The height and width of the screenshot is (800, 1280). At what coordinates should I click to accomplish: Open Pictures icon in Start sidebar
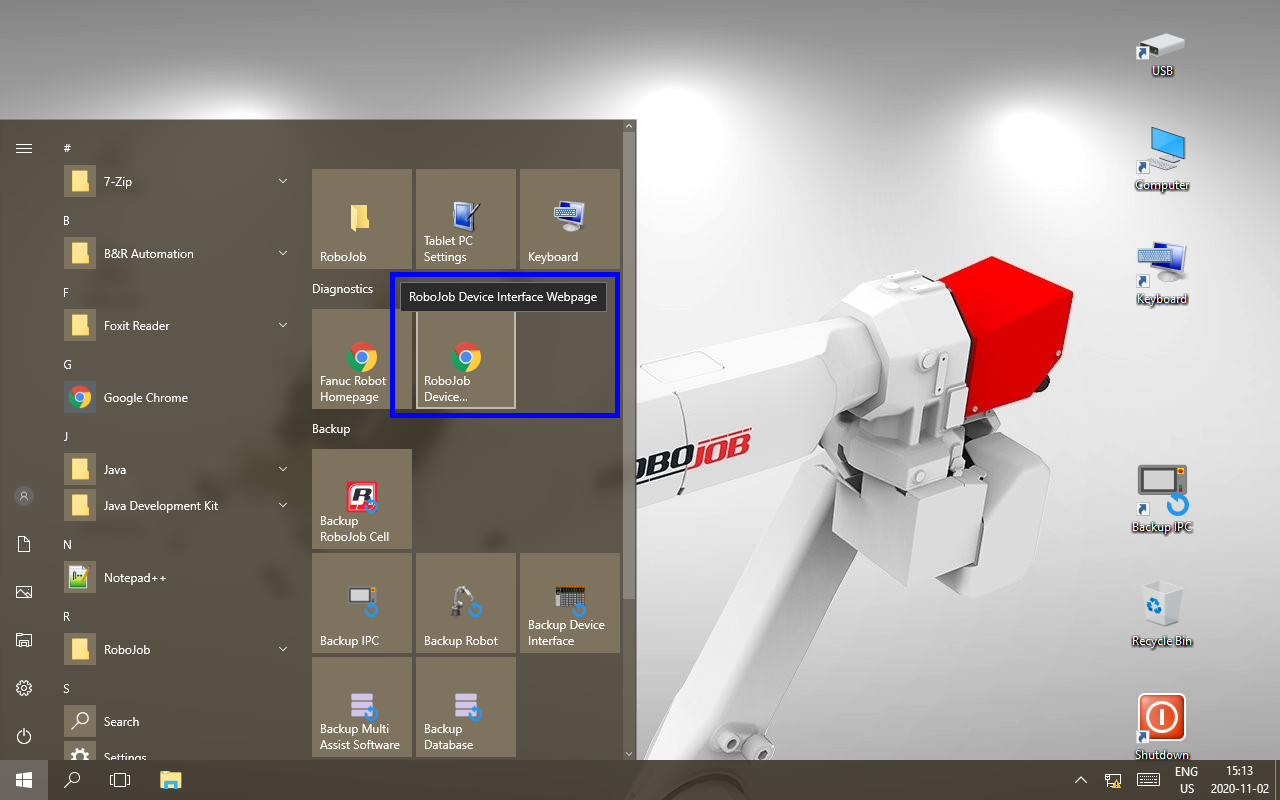pos(24,592)
